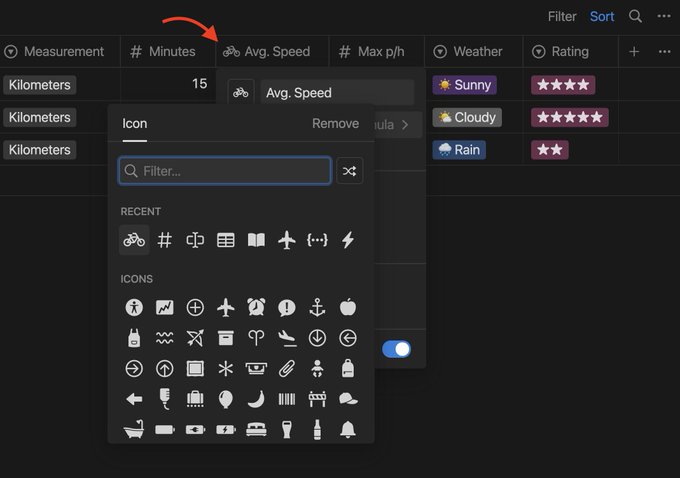
Task: Select the table icon in Recent
Action: point(226,239)
